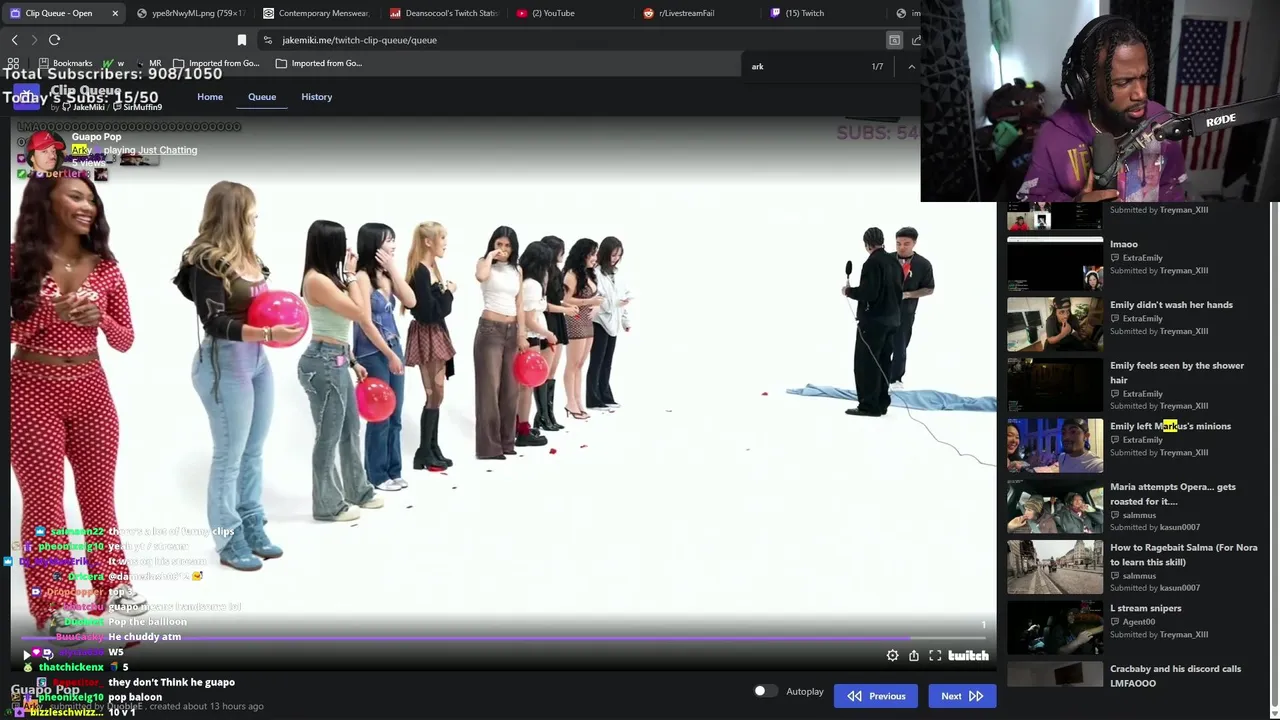Open the second 'Imported from Go...' bookmark folder

coord(318,63)
